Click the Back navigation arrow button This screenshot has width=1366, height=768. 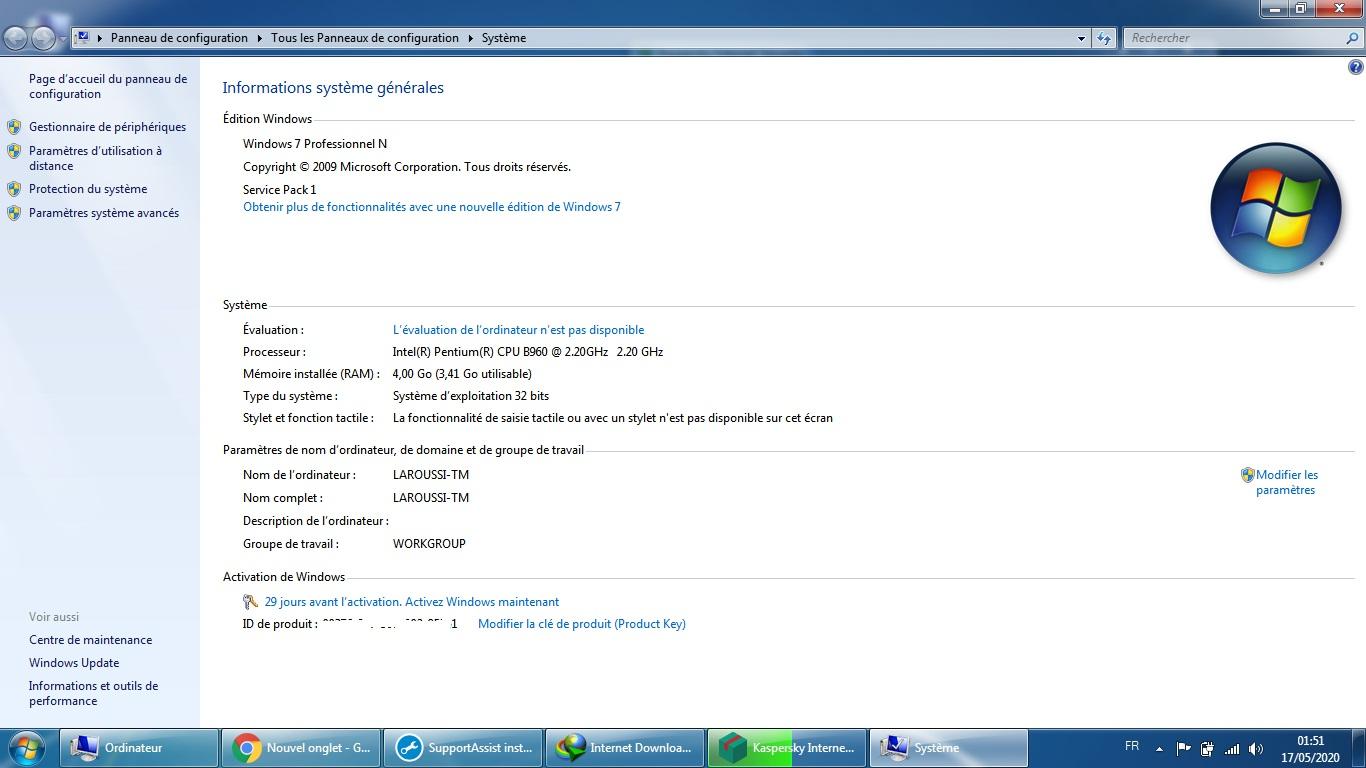(16, 38)
